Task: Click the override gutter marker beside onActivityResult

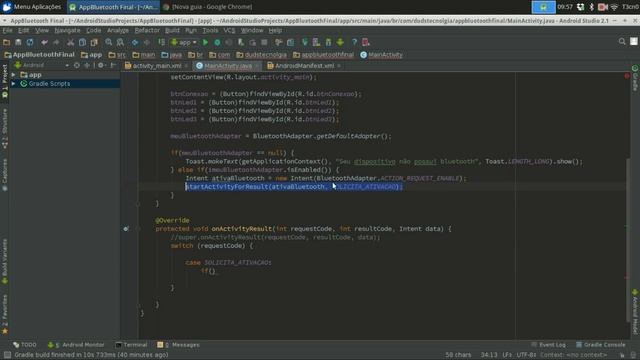Action: pos(126,229)
